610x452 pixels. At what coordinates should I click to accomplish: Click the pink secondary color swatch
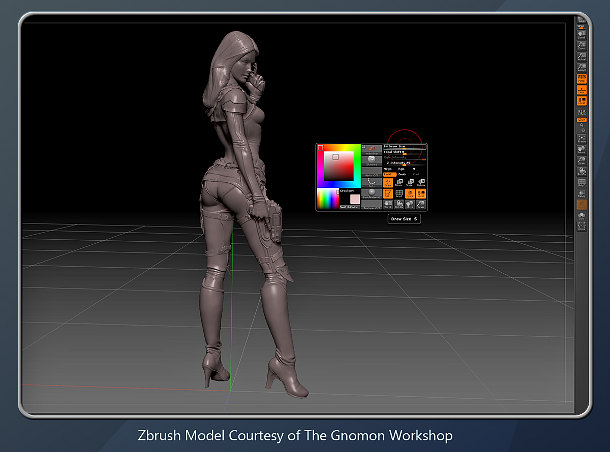pos(355,199)
